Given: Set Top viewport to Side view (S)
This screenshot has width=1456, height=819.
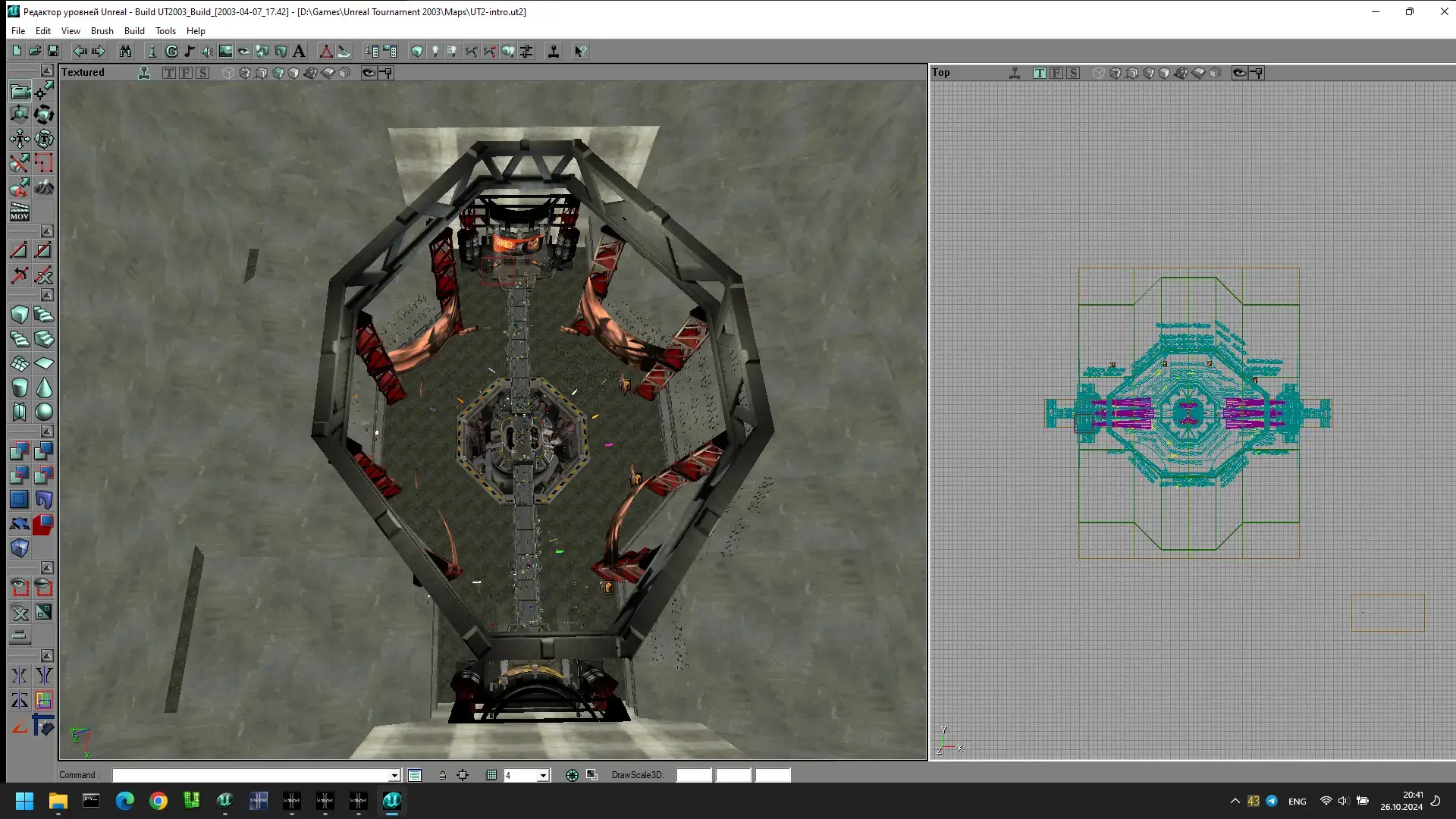Looking at the screenshot, I should coord(1073,73).
